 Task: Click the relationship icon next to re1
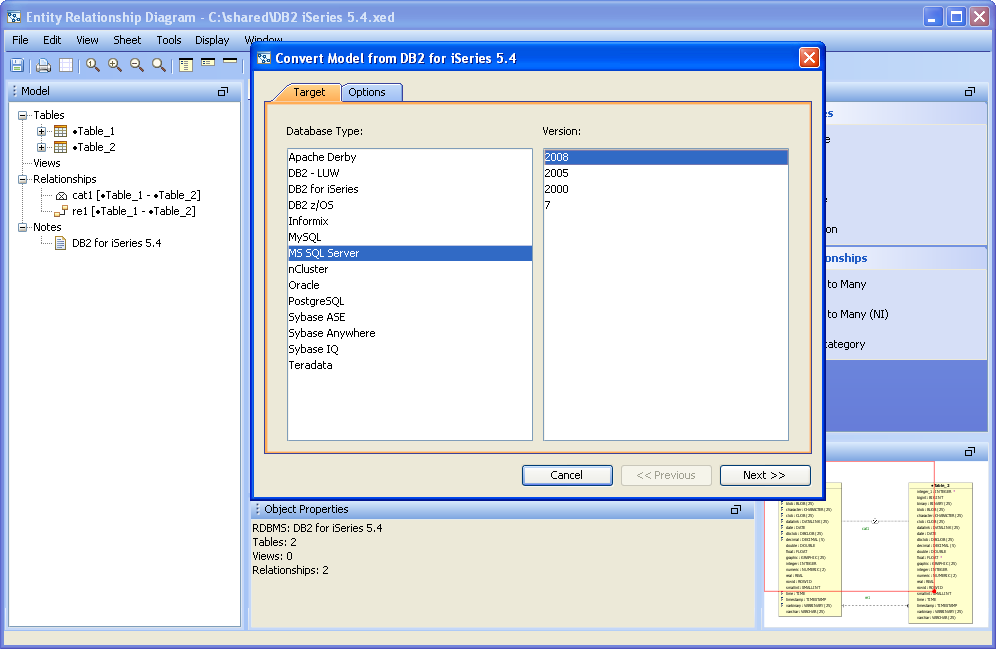pos(61,211)
